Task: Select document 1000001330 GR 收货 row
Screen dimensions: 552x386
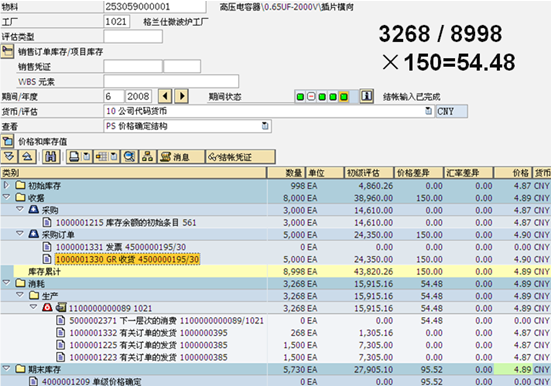Action: (127, 260)
